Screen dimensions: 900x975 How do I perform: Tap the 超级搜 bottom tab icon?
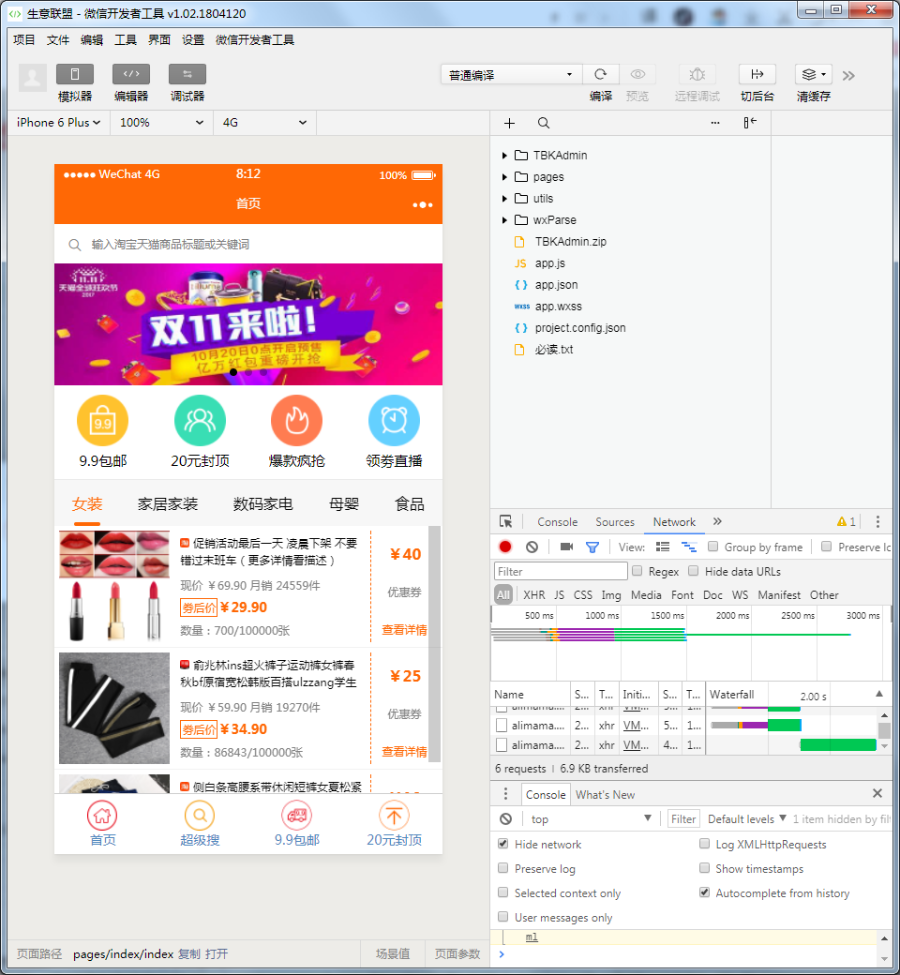200,815
